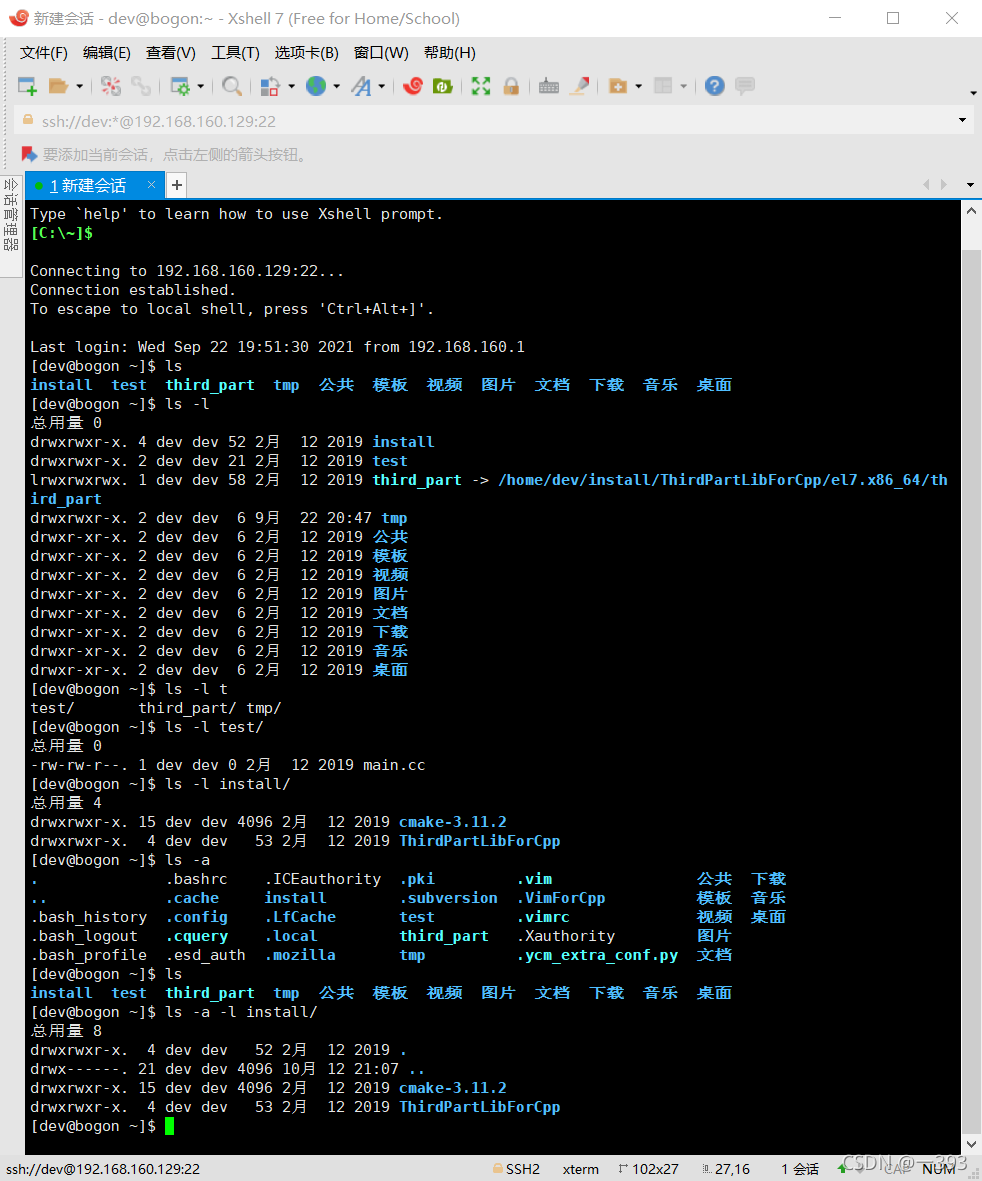Expand the Open folder dropdown arrow
This screenshot has width=982, height=1181.
[79, 87]
